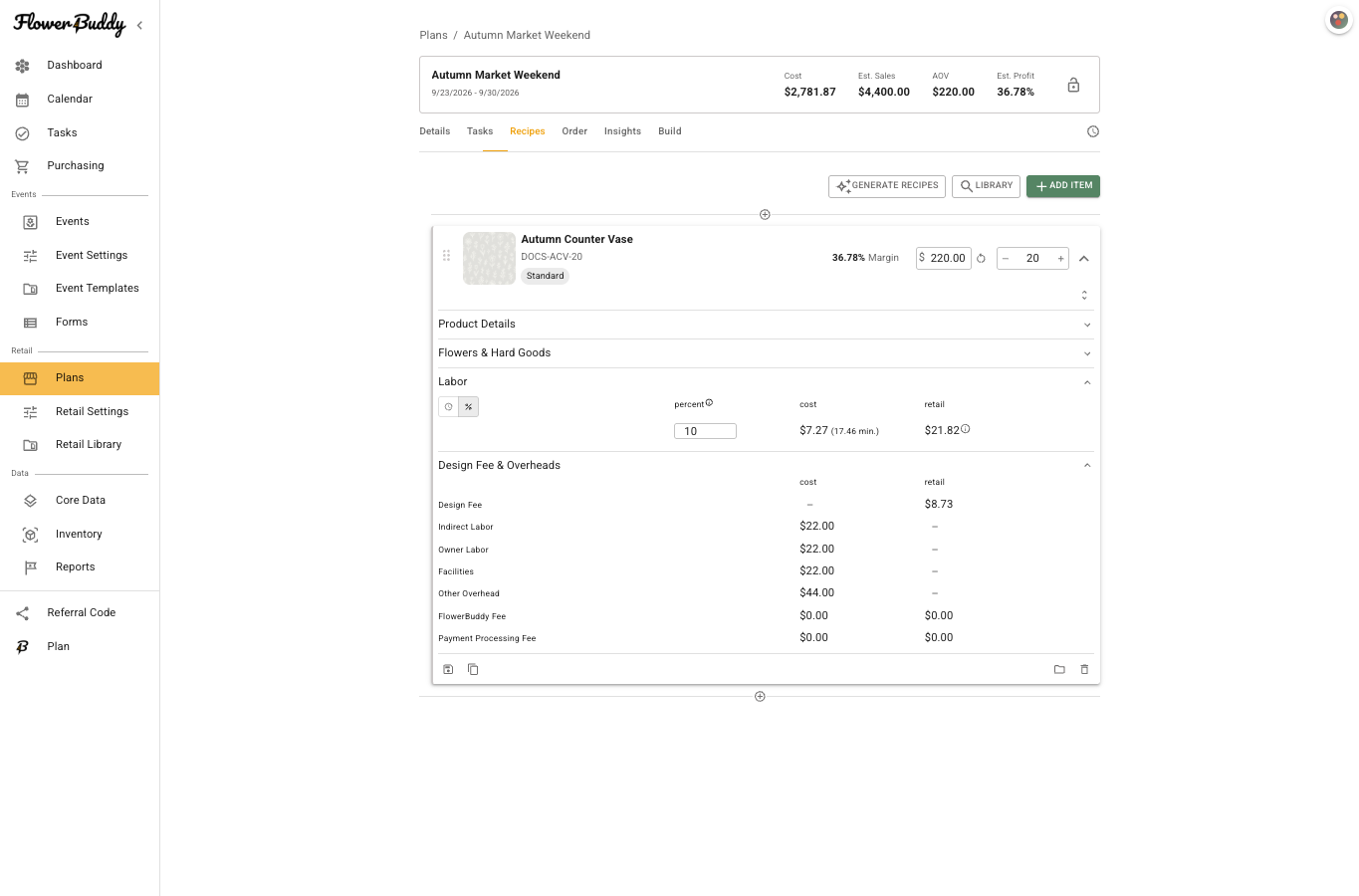Collapse the Autumn Counter Vase card
Screen dimensions: 1359x896
click(x=1084, y=259)
